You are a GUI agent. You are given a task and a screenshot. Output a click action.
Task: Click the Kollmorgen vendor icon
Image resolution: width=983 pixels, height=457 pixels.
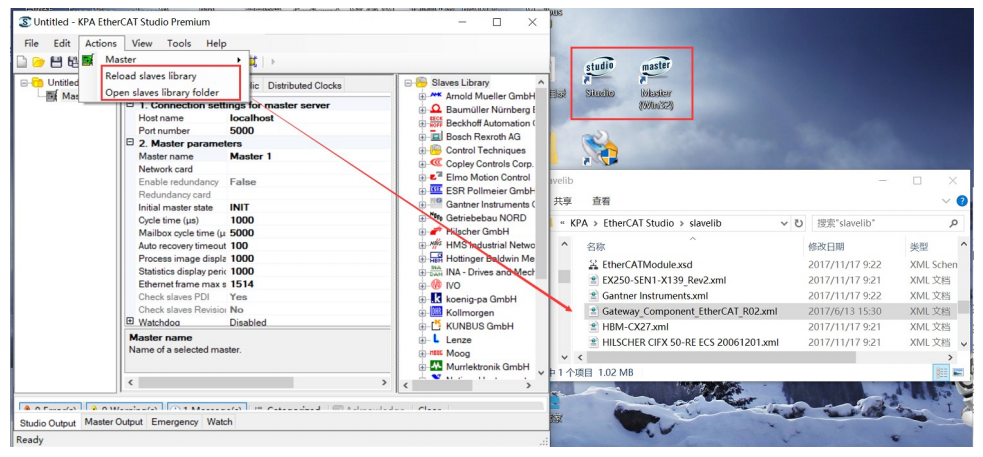point(436,312)
